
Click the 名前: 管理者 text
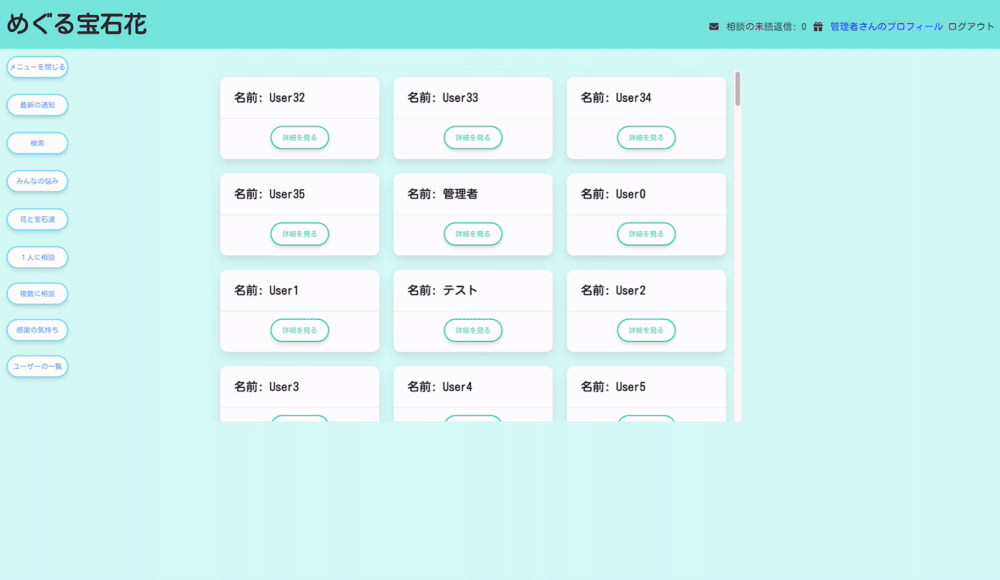pos(443,194)
